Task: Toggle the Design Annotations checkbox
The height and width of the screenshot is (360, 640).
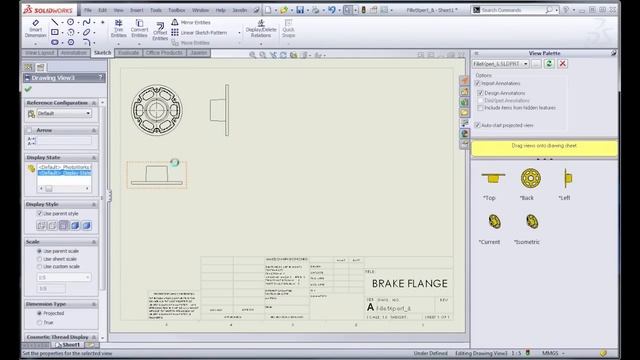Action: [x=480, y=93]
